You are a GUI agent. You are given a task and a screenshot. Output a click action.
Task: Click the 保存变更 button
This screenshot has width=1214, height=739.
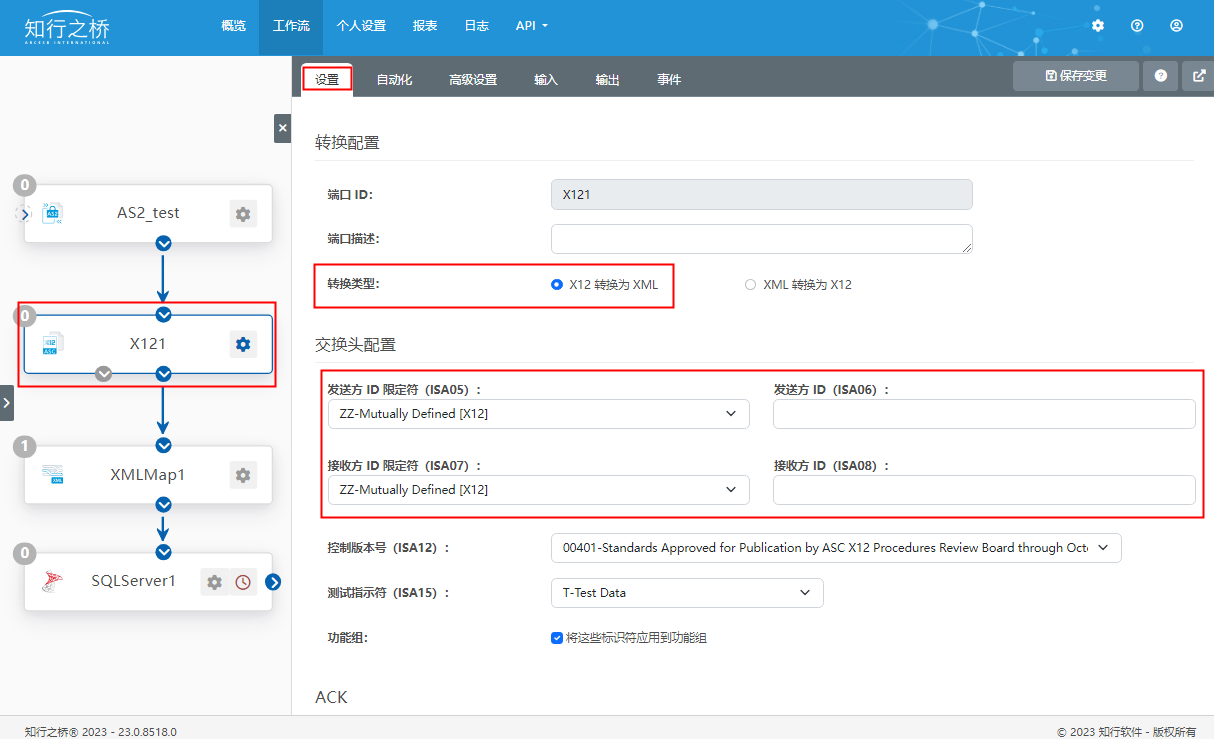1075,76
